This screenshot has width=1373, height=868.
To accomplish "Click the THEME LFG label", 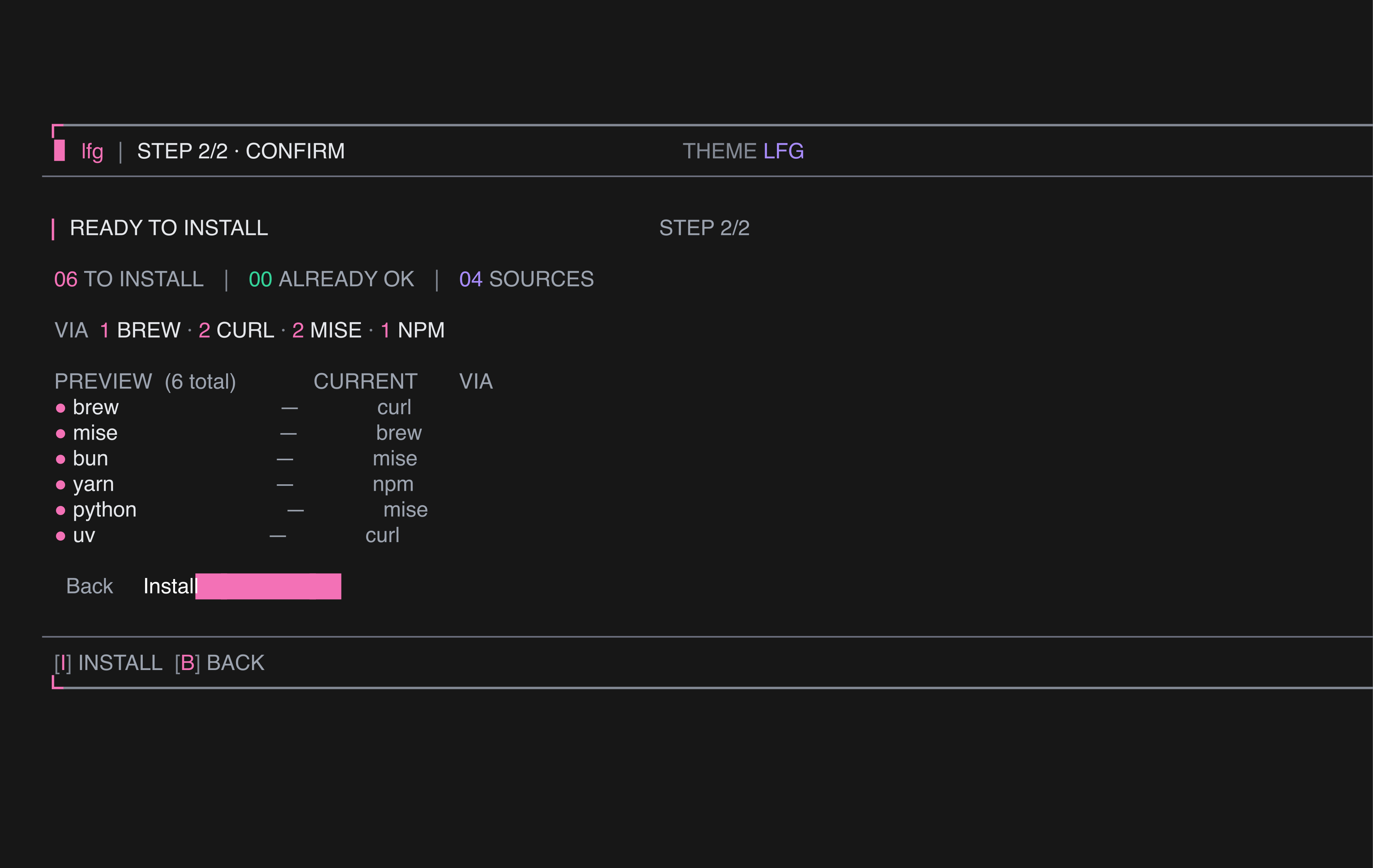I will 743,151.
